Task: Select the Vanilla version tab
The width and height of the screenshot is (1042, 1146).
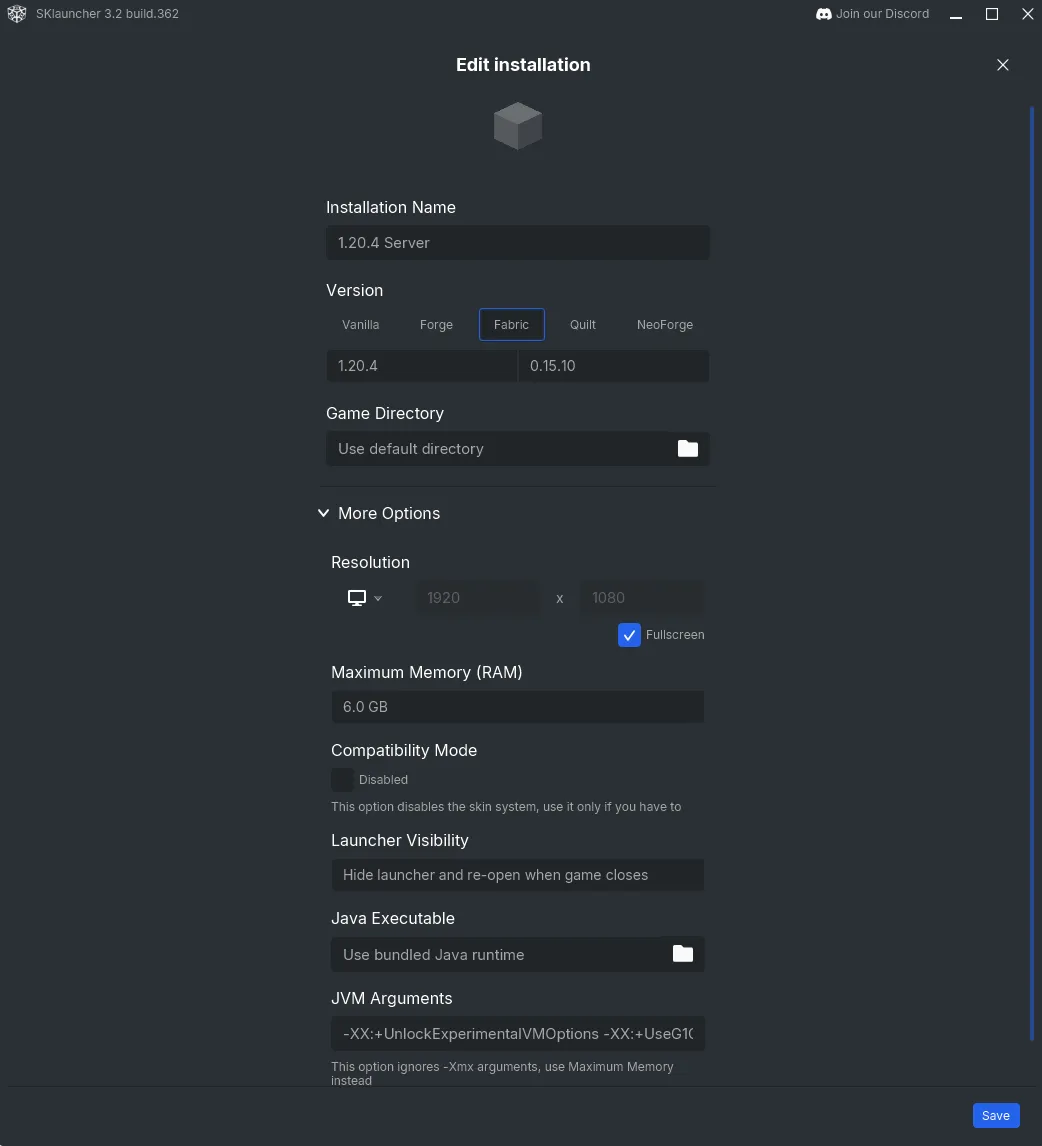Action: (360, 325)
